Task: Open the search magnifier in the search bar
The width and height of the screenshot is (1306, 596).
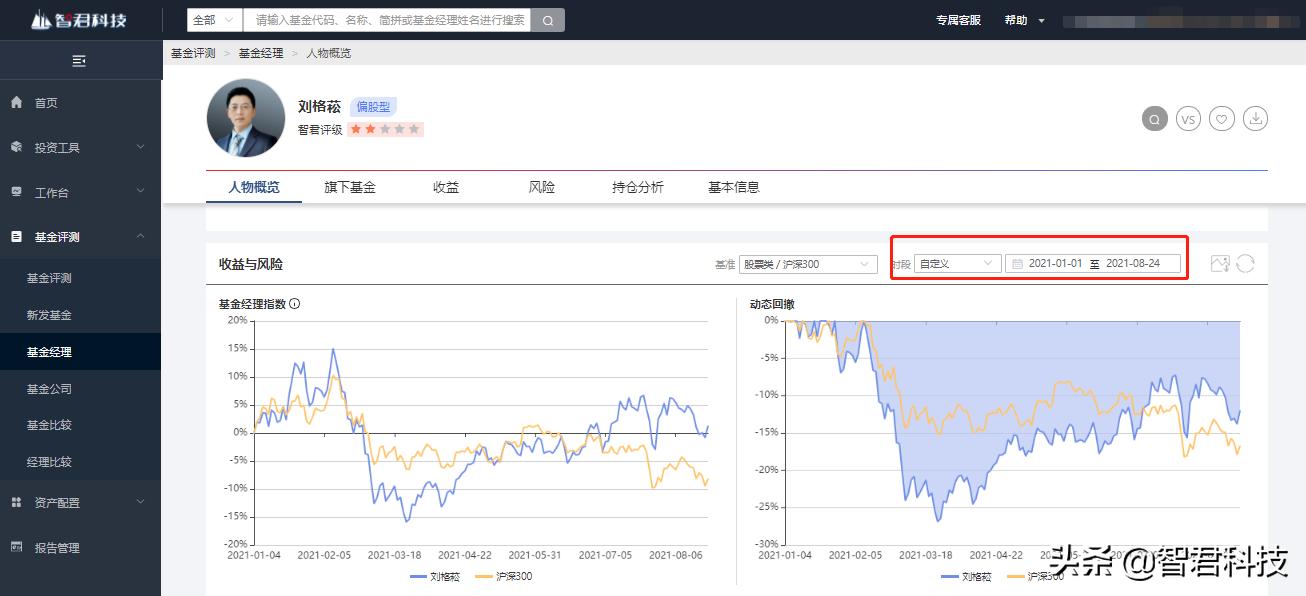Action: coord(546,19)
